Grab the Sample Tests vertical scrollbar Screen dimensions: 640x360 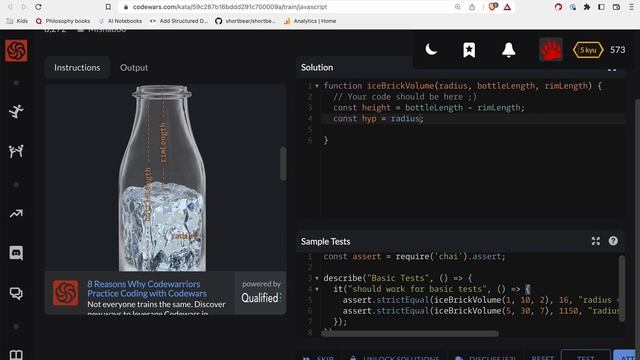click(x=622, y=288)
